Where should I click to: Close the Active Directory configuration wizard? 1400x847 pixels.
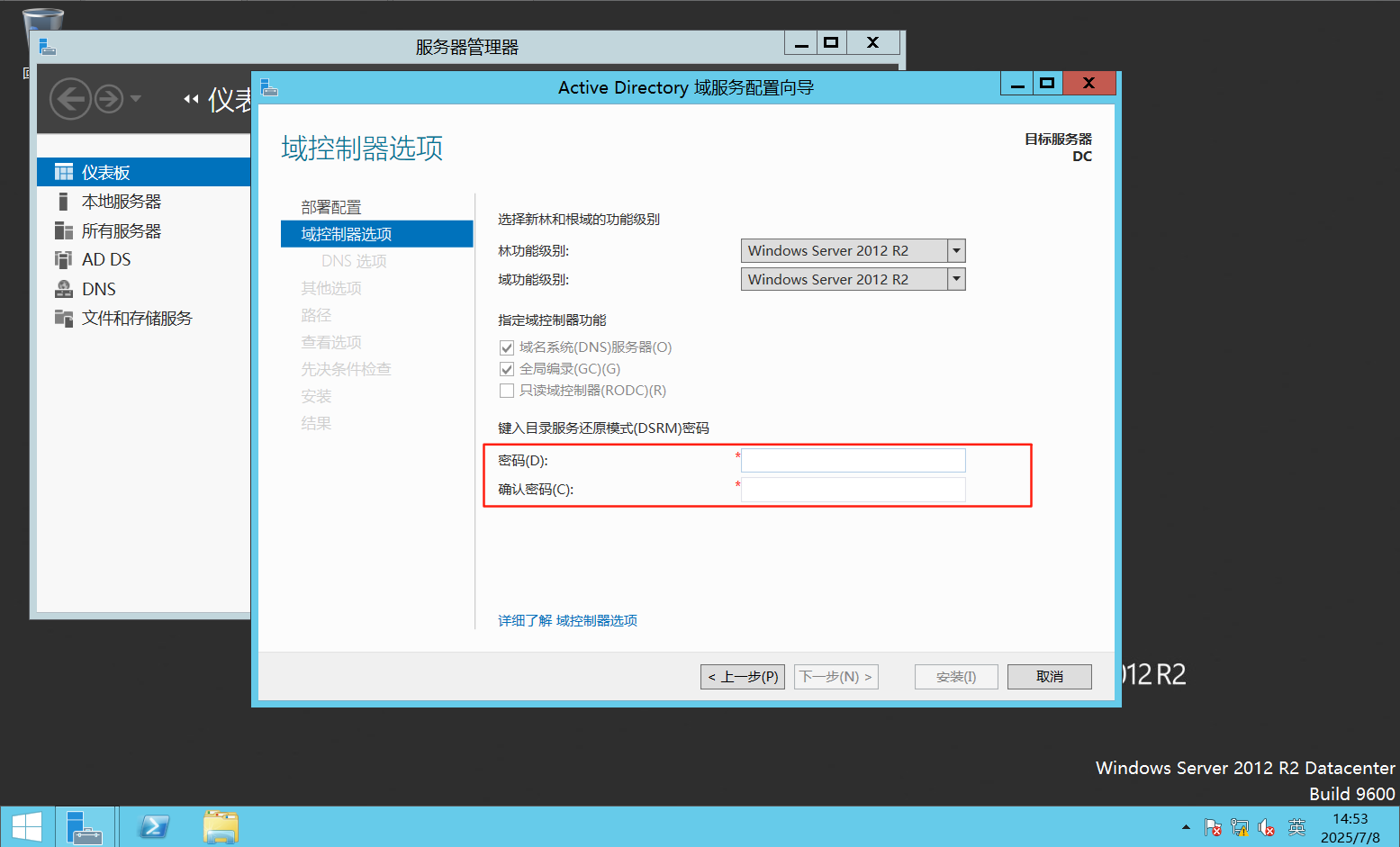1089,84
